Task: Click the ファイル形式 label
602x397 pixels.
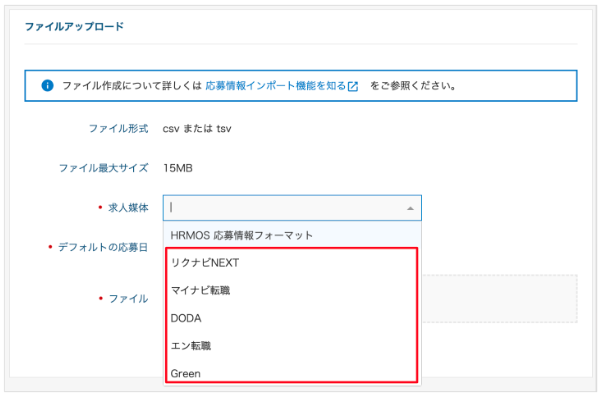Action: 118,128
